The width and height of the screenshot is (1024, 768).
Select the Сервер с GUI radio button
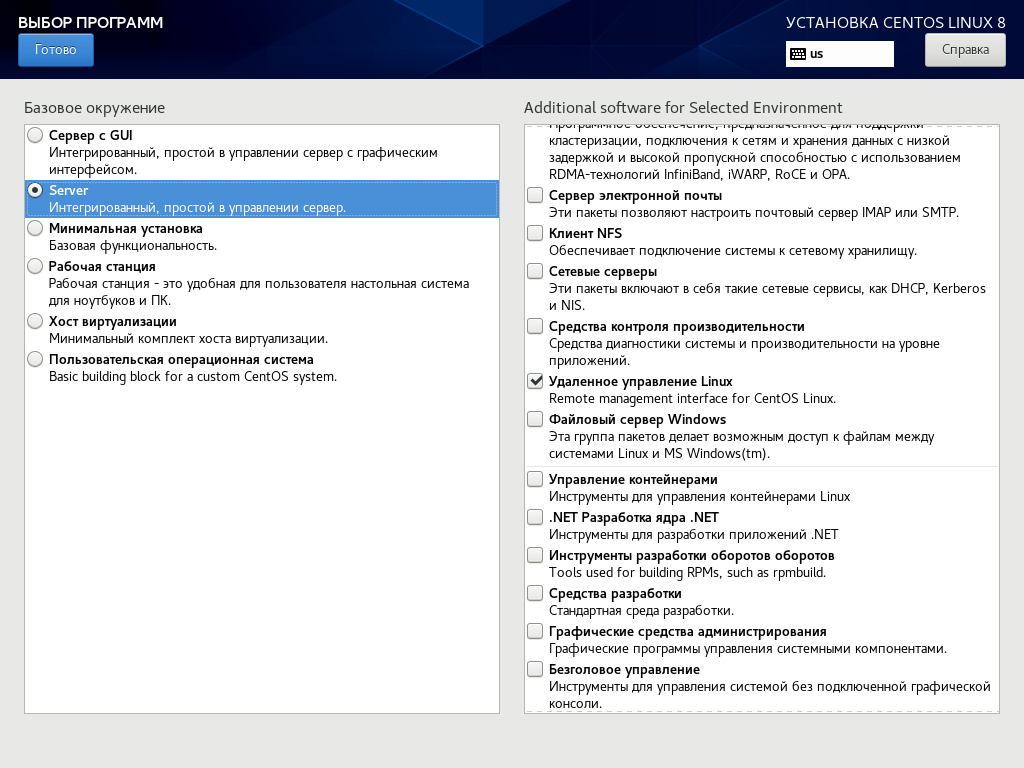35,135
